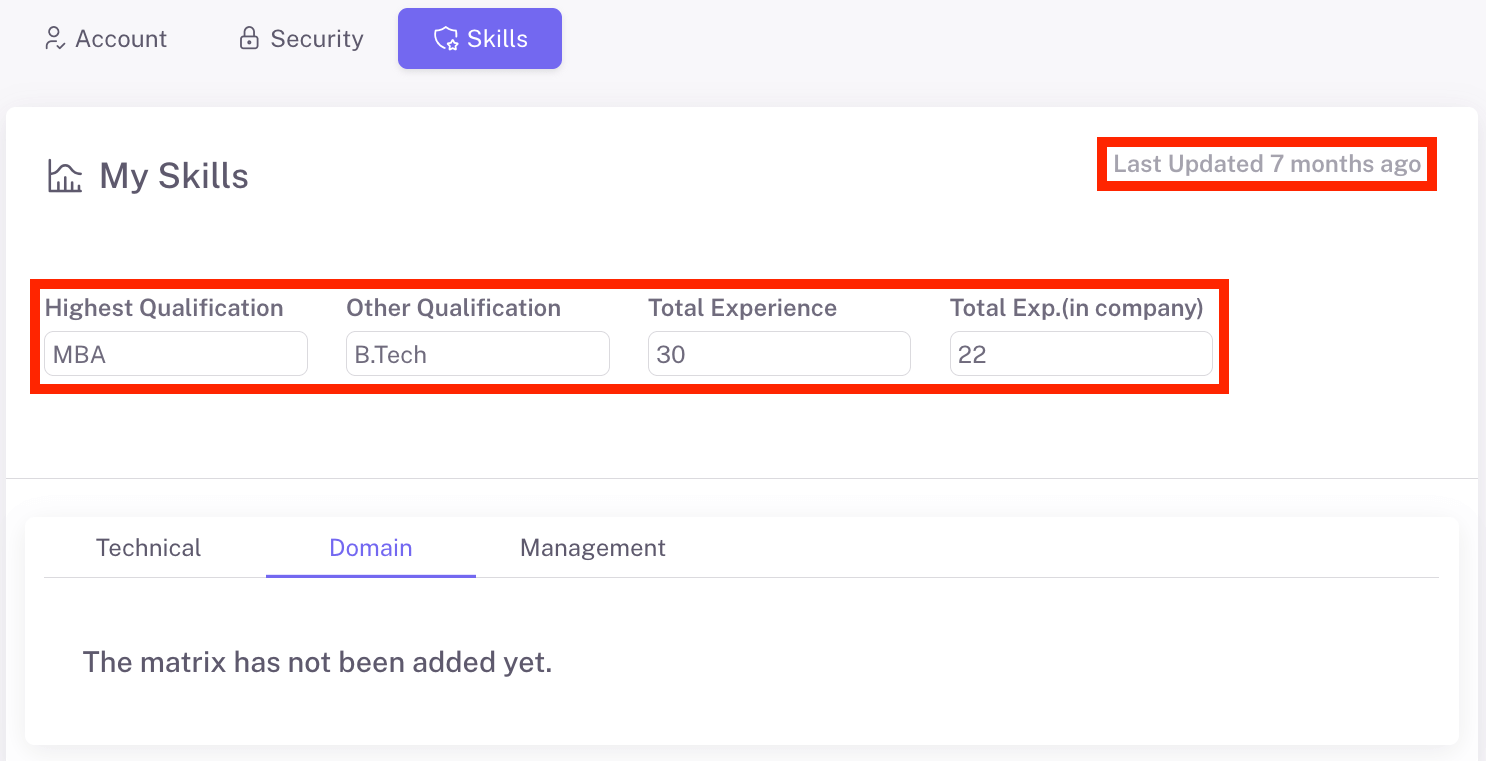Click the Highest Qualification field containing MBA

pos(176,354)
